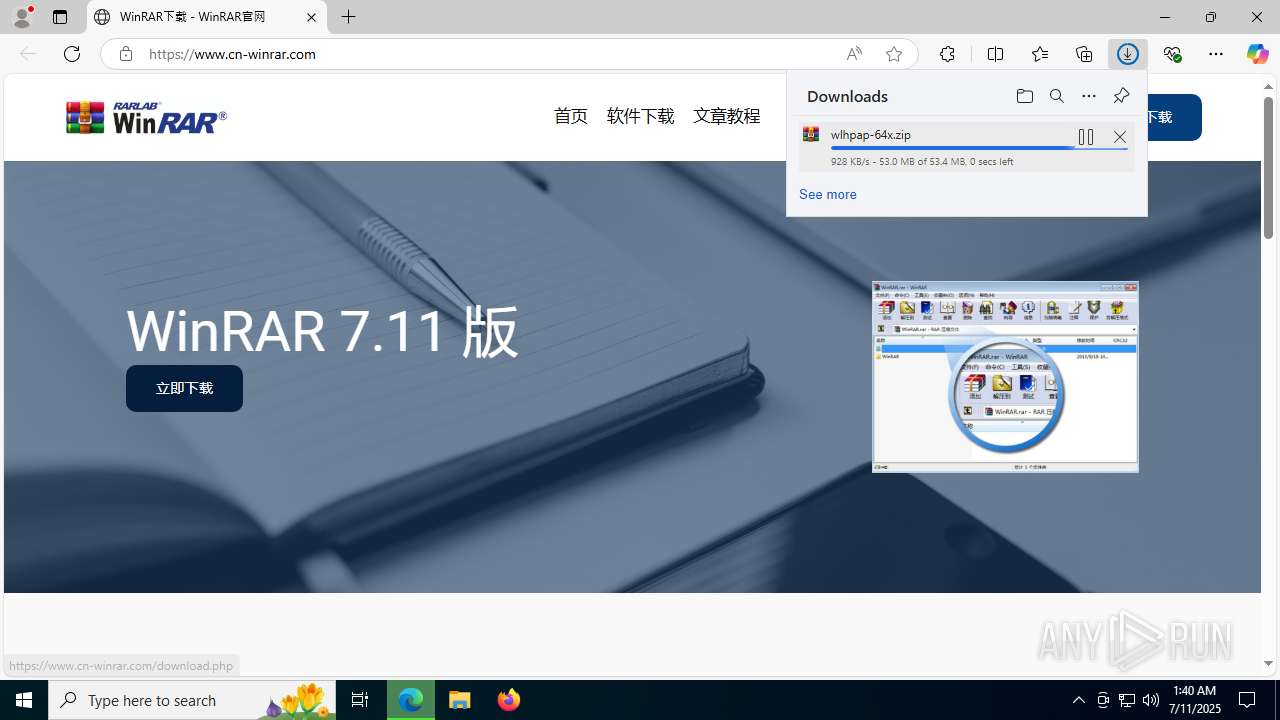Viewport: 1280px width, 720px height.
Task: Go to 首页 menu item
Action: click(571, 116)
